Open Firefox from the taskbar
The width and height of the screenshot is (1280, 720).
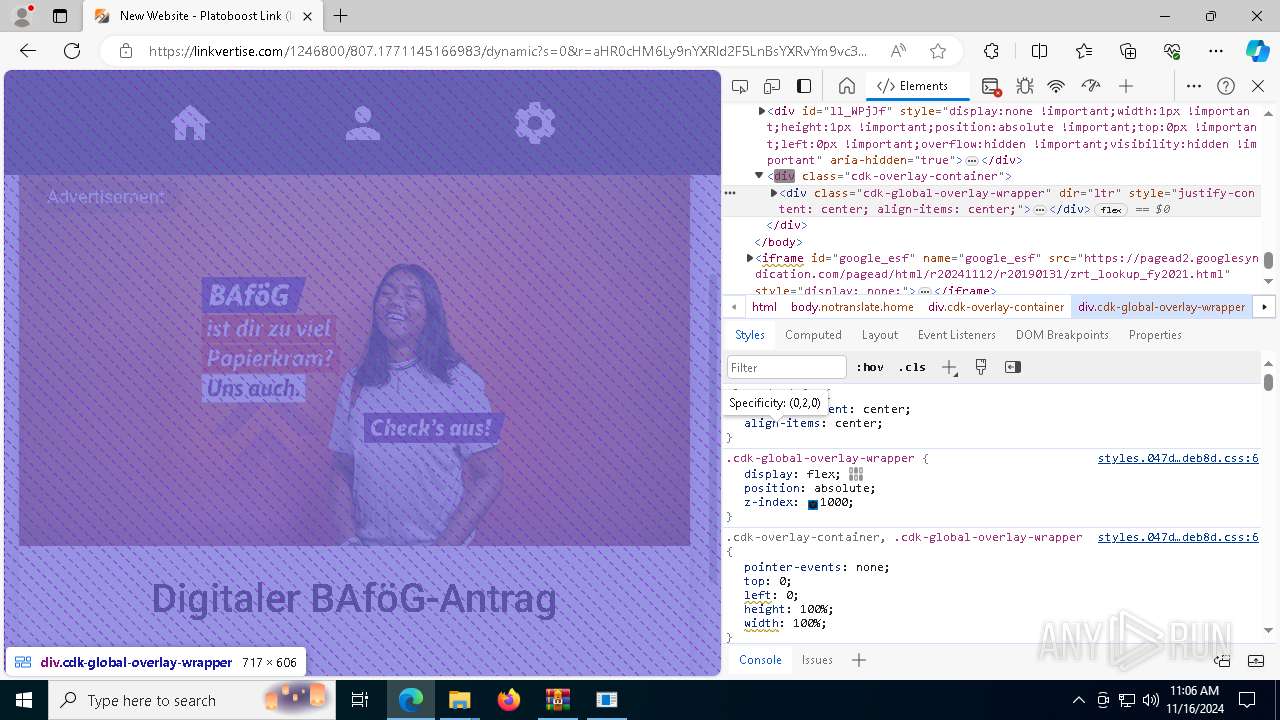[x=509, y=700]
